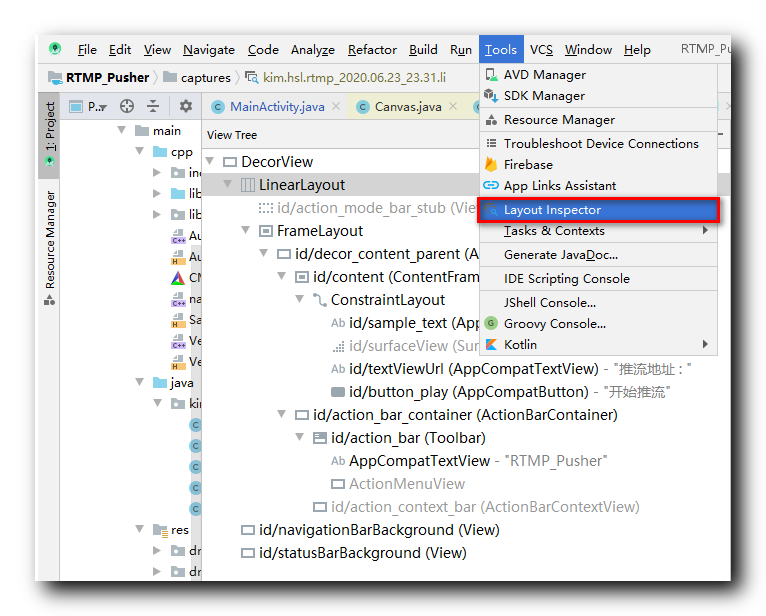Select id/action_mode_bar_stub node
766x616 pixels.
pos(367,208)
